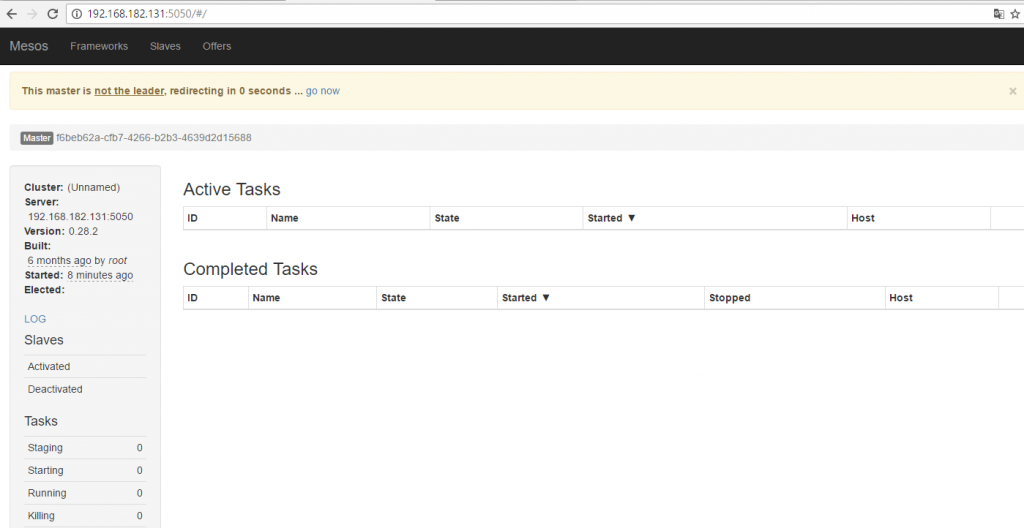The image size is (1024, 528).
Task: Click '8 minutes ago' started timestamp
Action: 100,275
